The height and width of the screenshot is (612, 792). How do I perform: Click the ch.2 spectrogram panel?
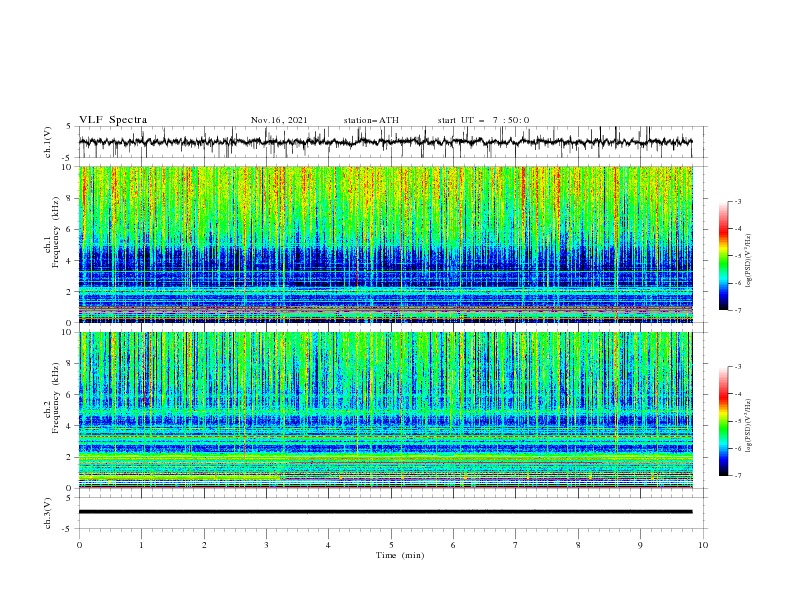point(385,410)
